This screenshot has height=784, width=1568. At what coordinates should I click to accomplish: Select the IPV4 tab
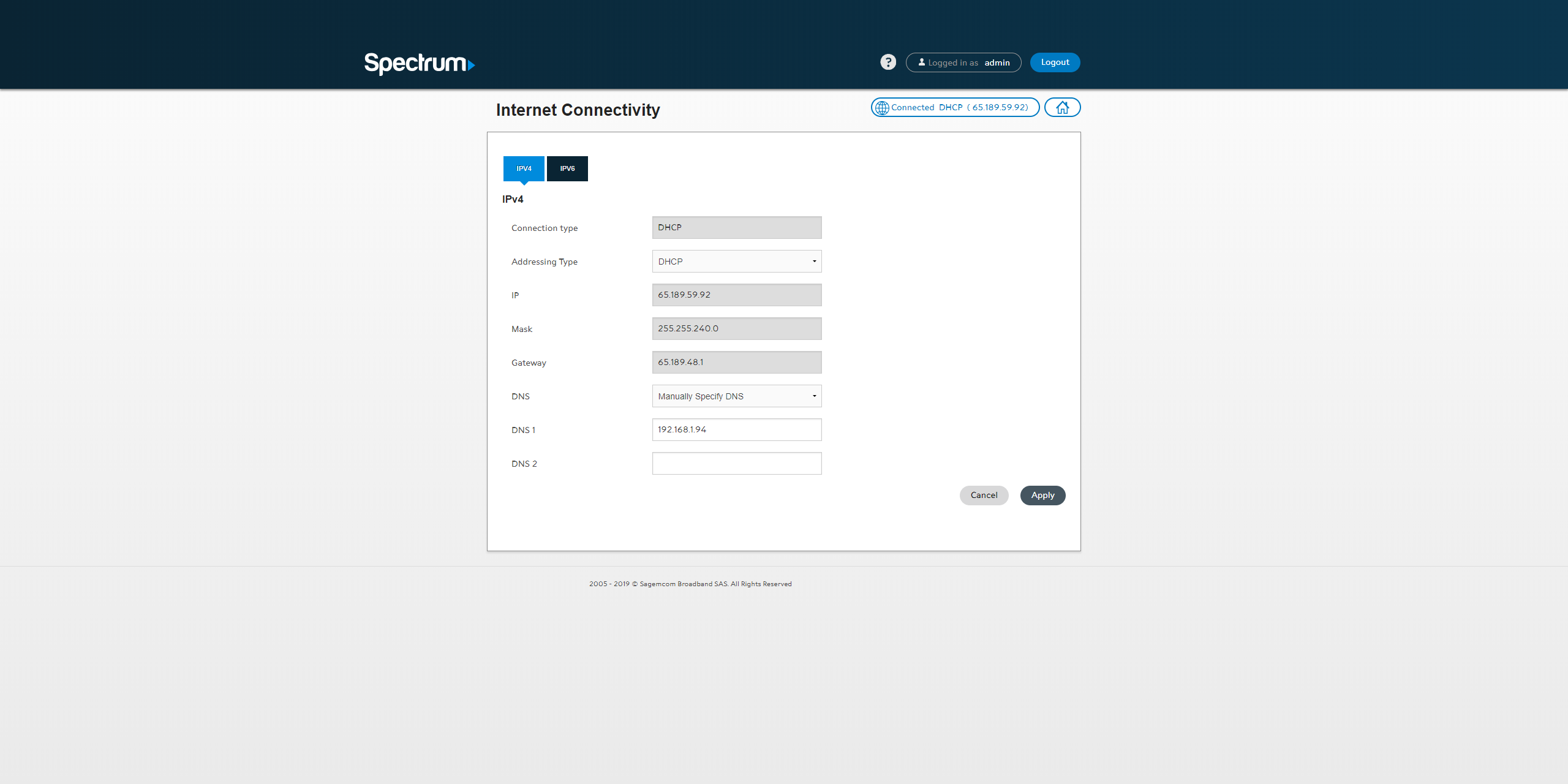click(523, 168)
